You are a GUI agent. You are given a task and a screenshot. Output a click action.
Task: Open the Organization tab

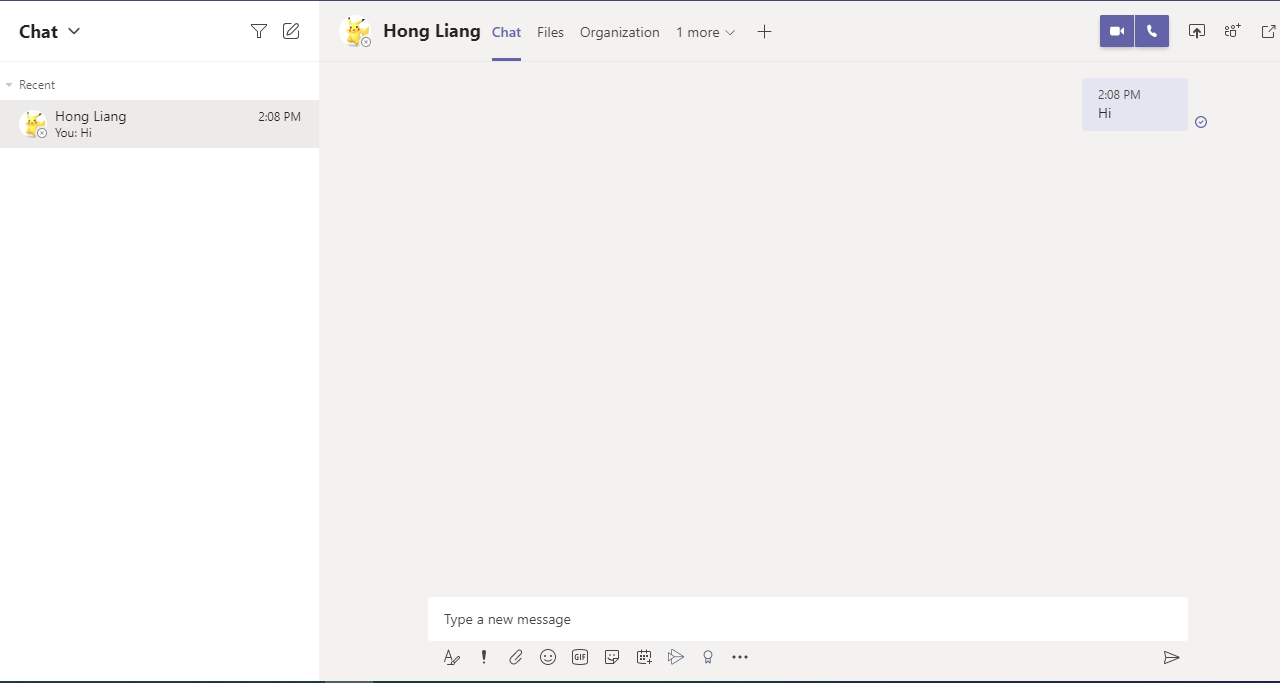(x=620, y=32)
